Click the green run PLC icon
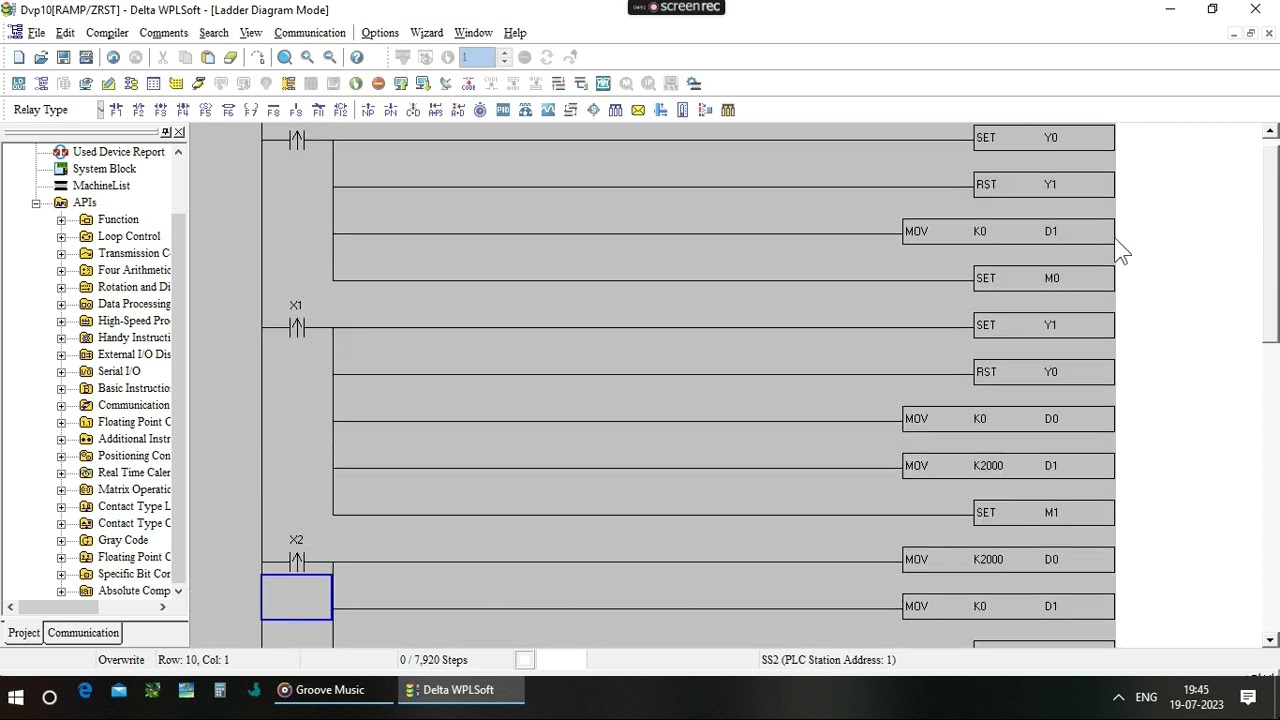Image resolution: width=1280 pixels, height=720 pixels. 356,84
